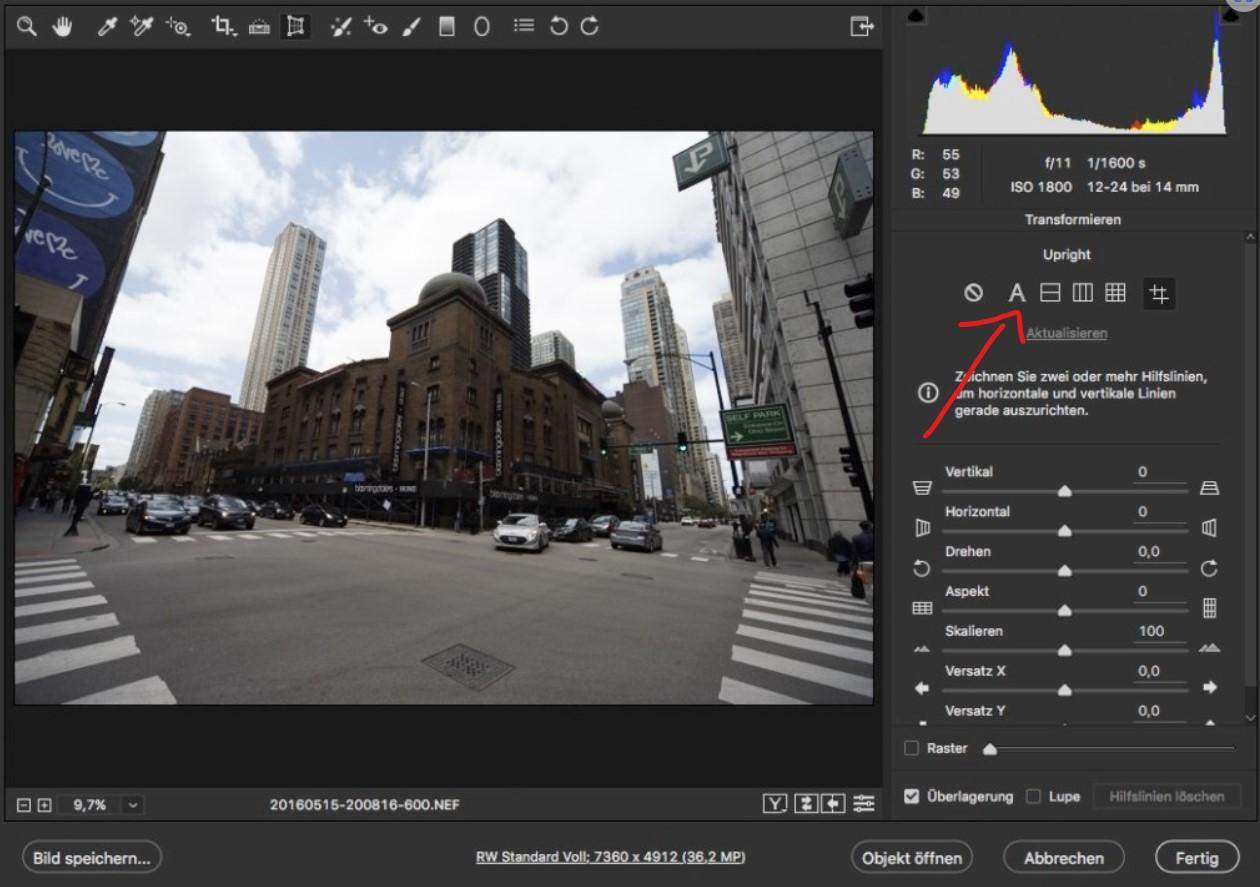
Task: Select the Crop tool
Action: [x=223, y=27]
